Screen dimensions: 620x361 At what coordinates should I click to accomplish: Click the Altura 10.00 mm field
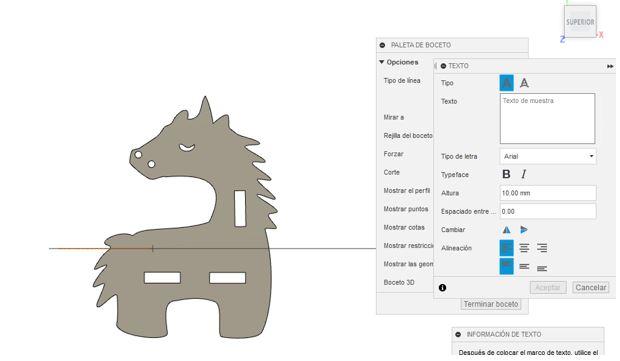point(548,193)
